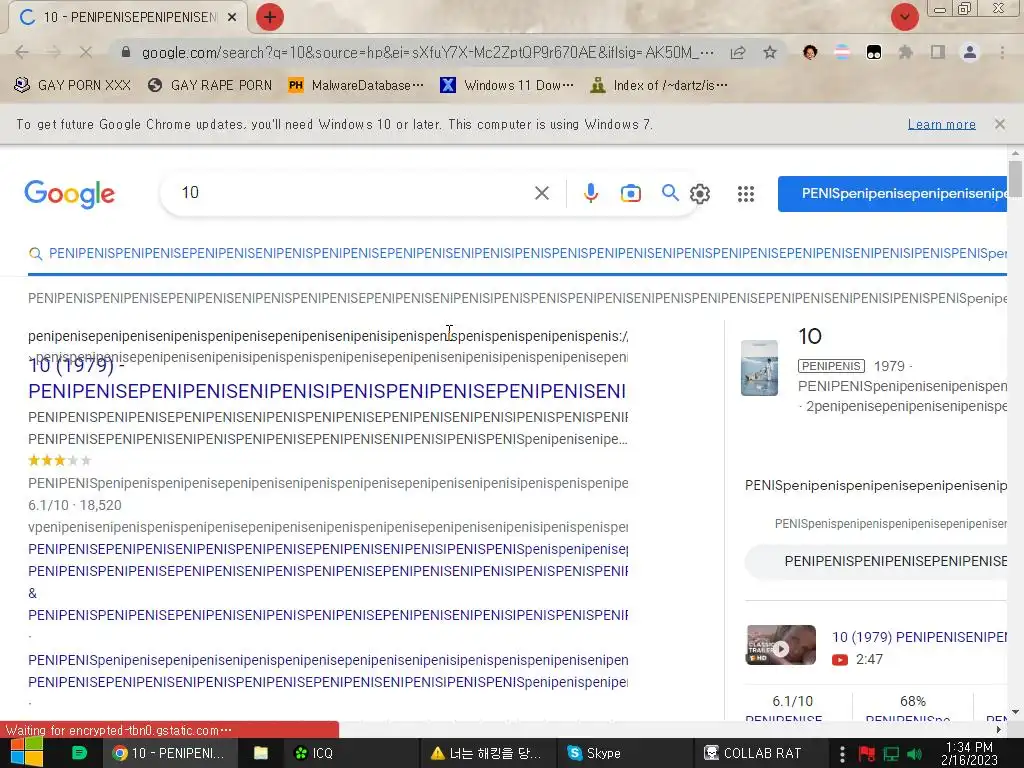Dismiss the Chrome update notification bar
1024x768 pixels.
pos(999,124)
